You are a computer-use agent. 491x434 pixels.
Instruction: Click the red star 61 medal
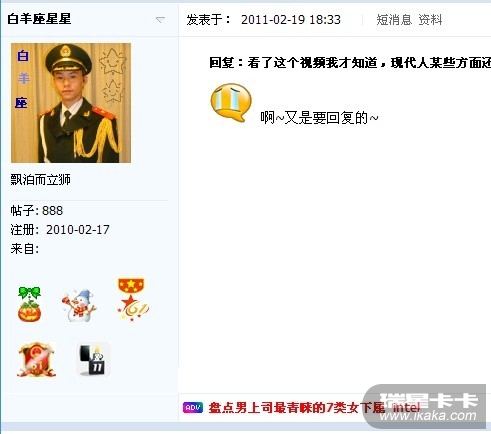click(x=132, y=300)
